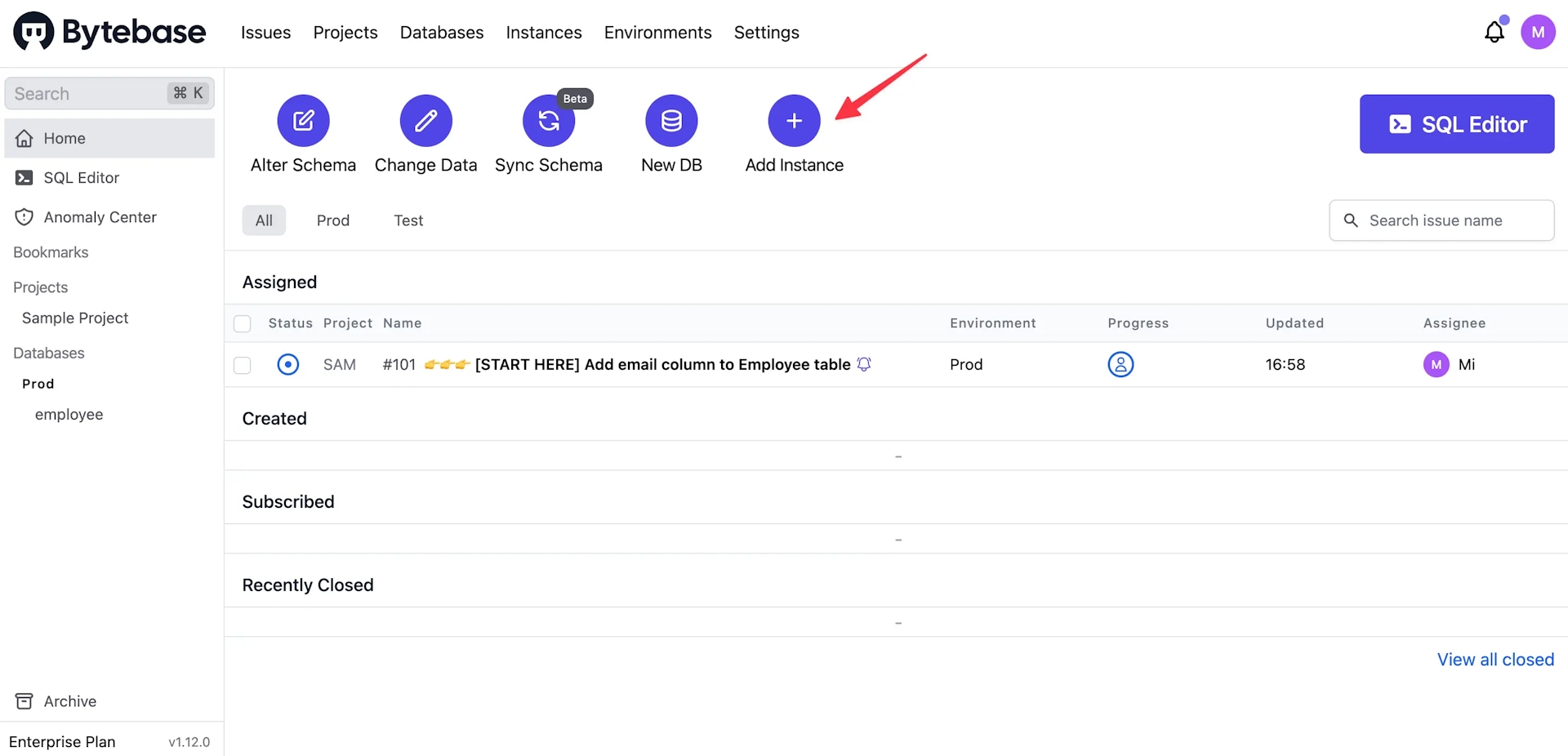Viewport: 1568px width, 756px height.
Task: Open the Anomaly Center
Action: (109, 217)
